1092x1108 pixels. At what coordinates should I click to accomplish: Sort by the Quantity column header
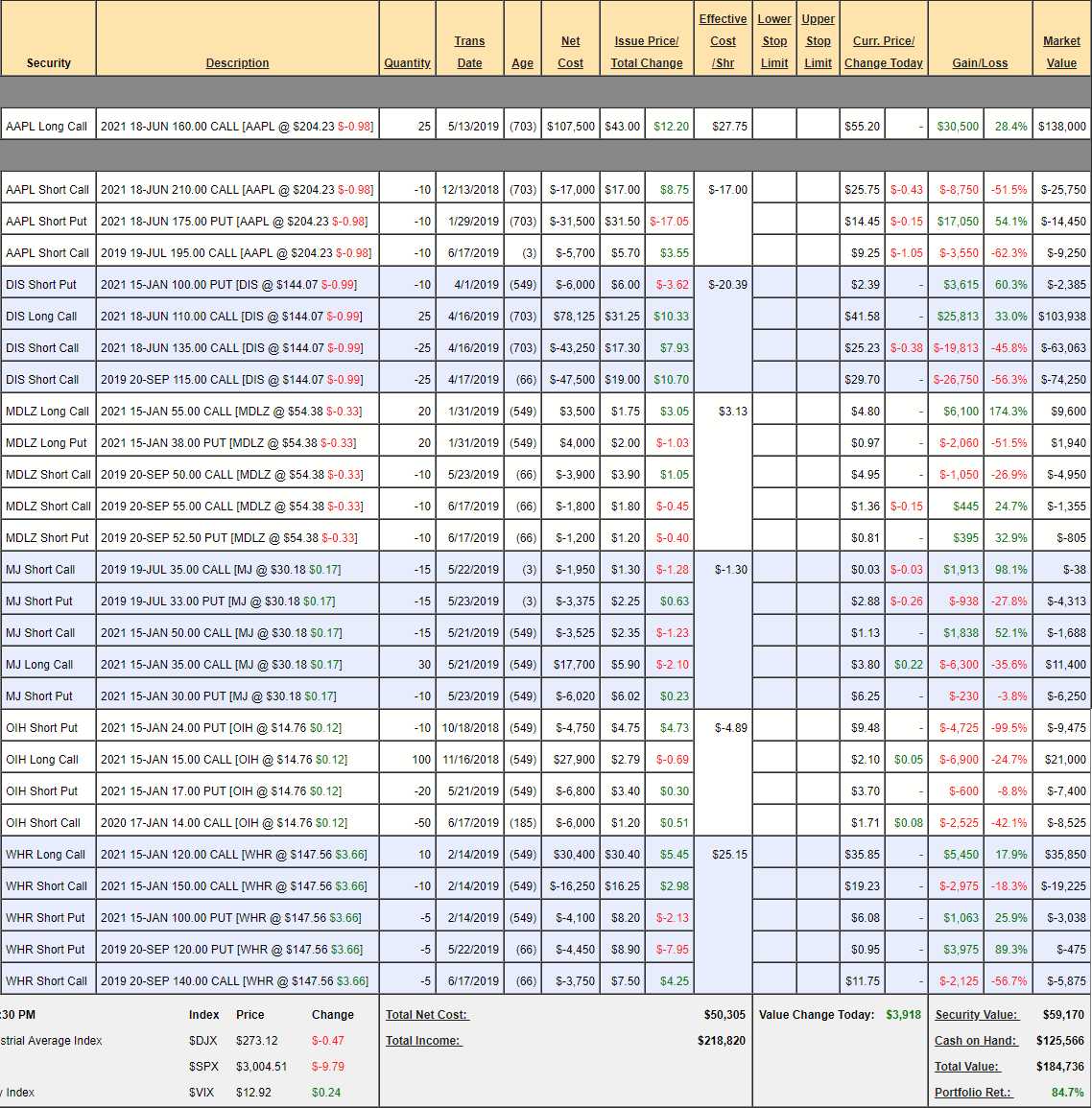[407, 63]
